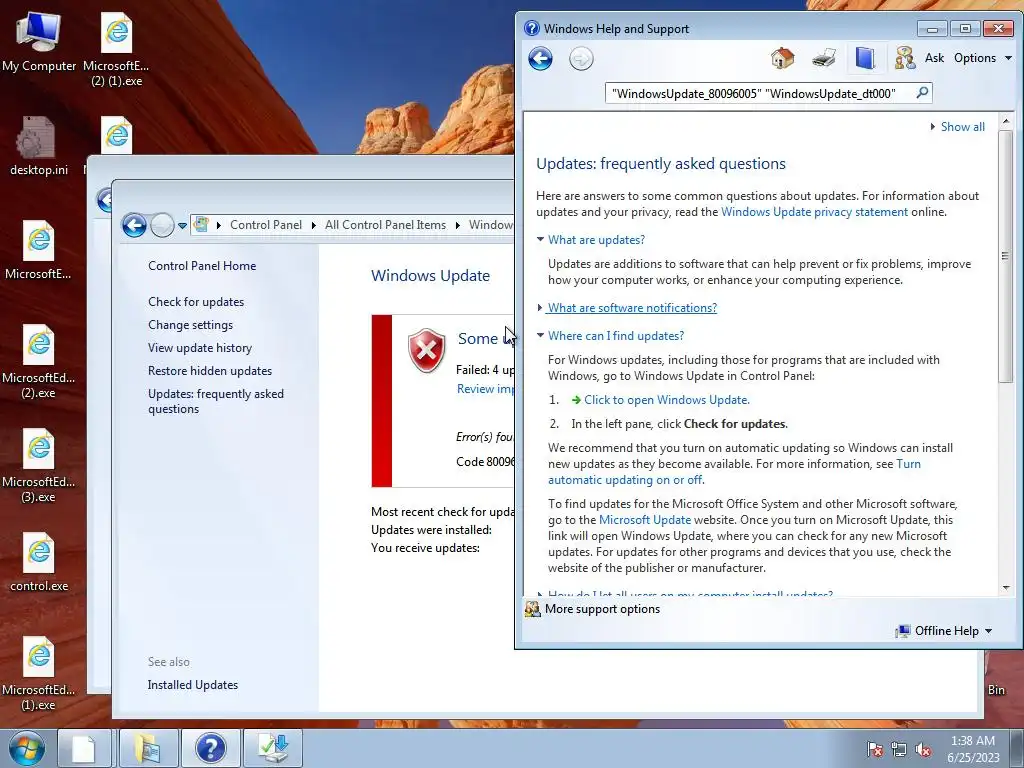Select MicrosoftE... (2) (1).exe desktop icon
This screenshot has height=768, width=1024.
pos(116,50)
